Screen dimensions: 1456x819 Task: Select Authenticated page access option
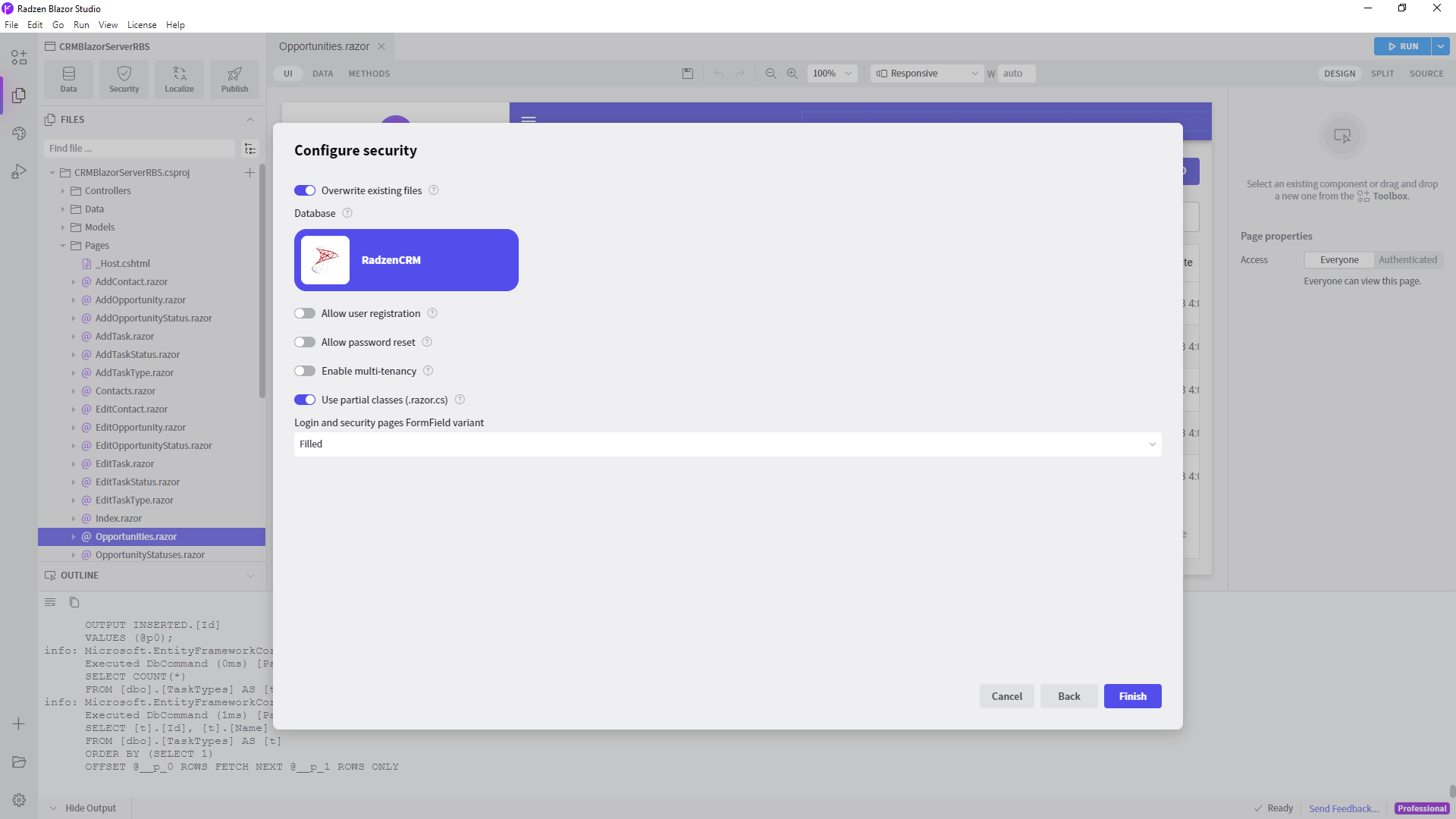click(1407, 260)
